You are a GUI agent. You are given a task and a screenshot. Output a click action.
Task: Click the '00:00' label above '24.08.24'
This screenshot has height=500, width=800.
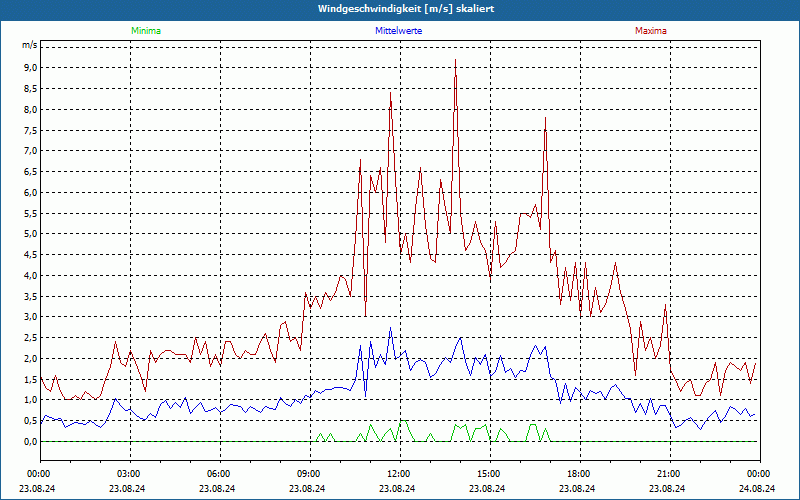coord(760,474)
